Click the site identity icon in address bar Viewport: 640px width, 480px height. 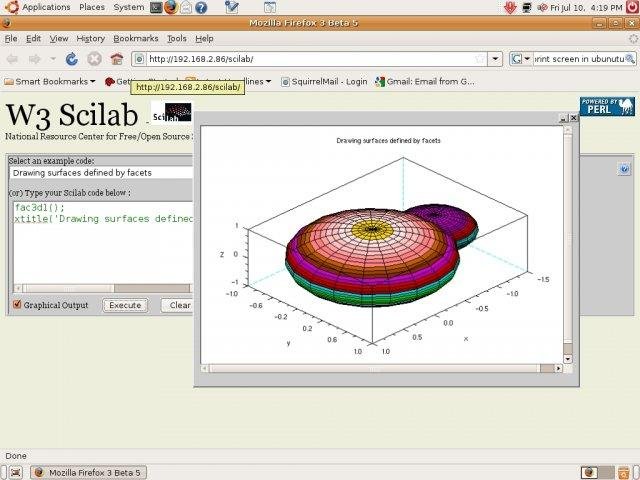[x=140, y=59]
